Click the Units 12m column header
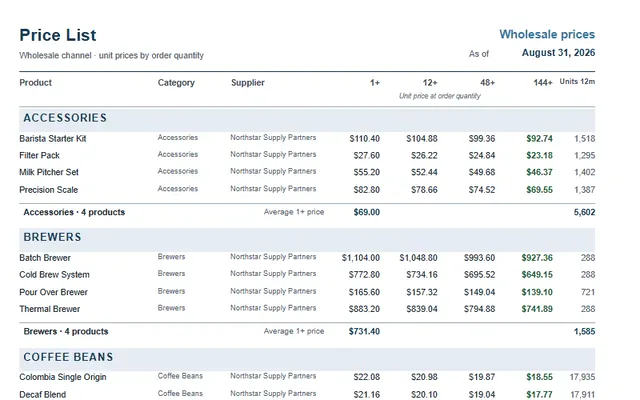 pyautogui.click(x=577, y=82)
